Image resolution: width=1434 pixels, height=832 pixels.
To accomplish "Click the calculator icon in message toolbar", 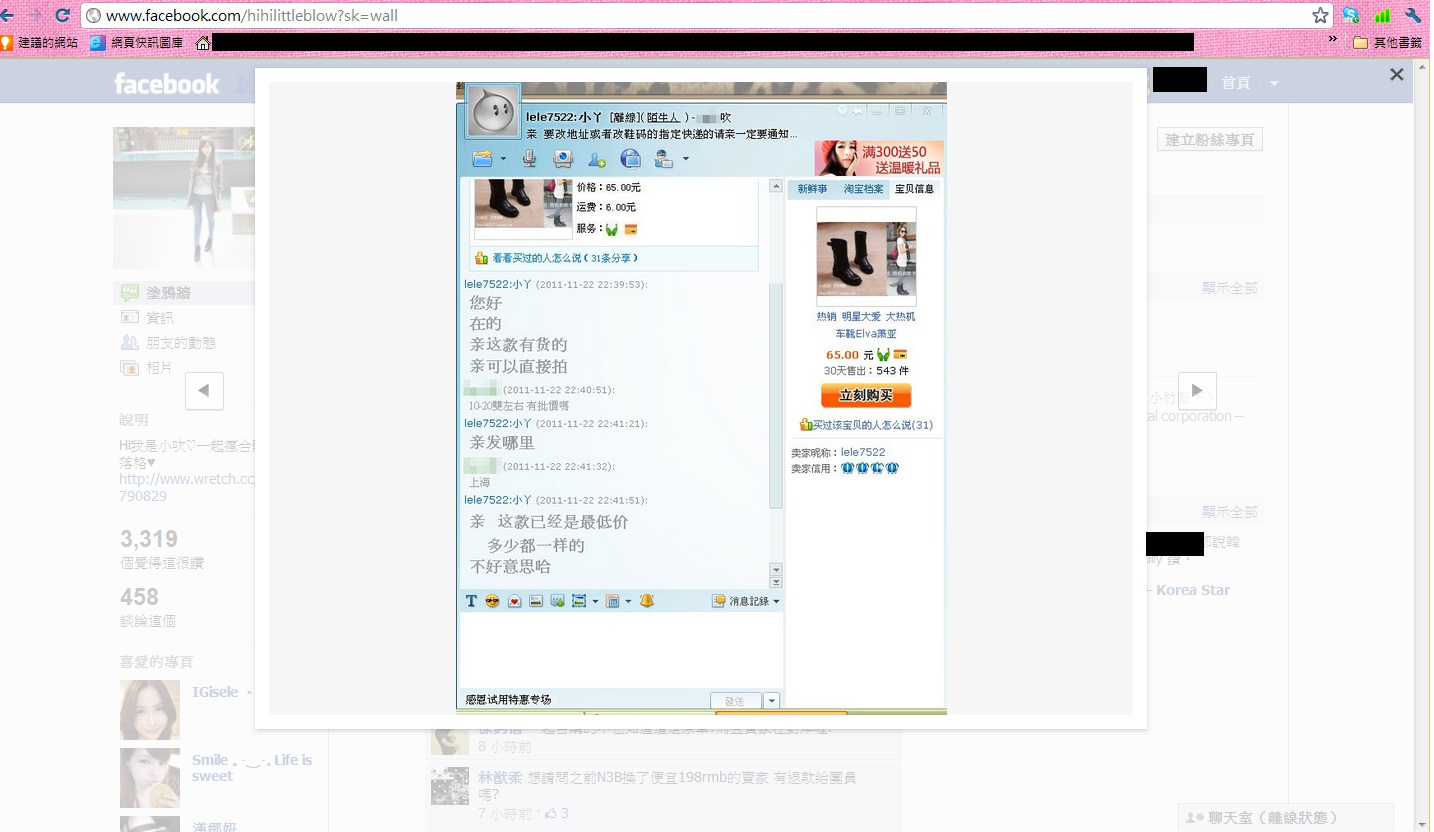I will [x=612, y=601].
